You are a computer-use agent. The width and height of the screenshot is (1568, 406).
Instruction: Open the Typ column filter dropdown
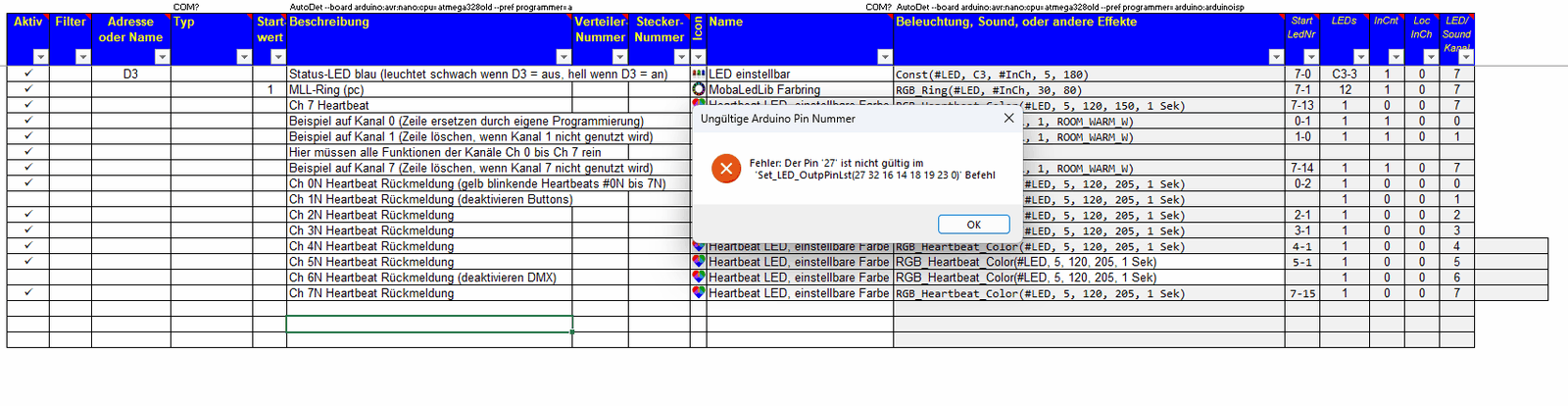click(244, 57)
